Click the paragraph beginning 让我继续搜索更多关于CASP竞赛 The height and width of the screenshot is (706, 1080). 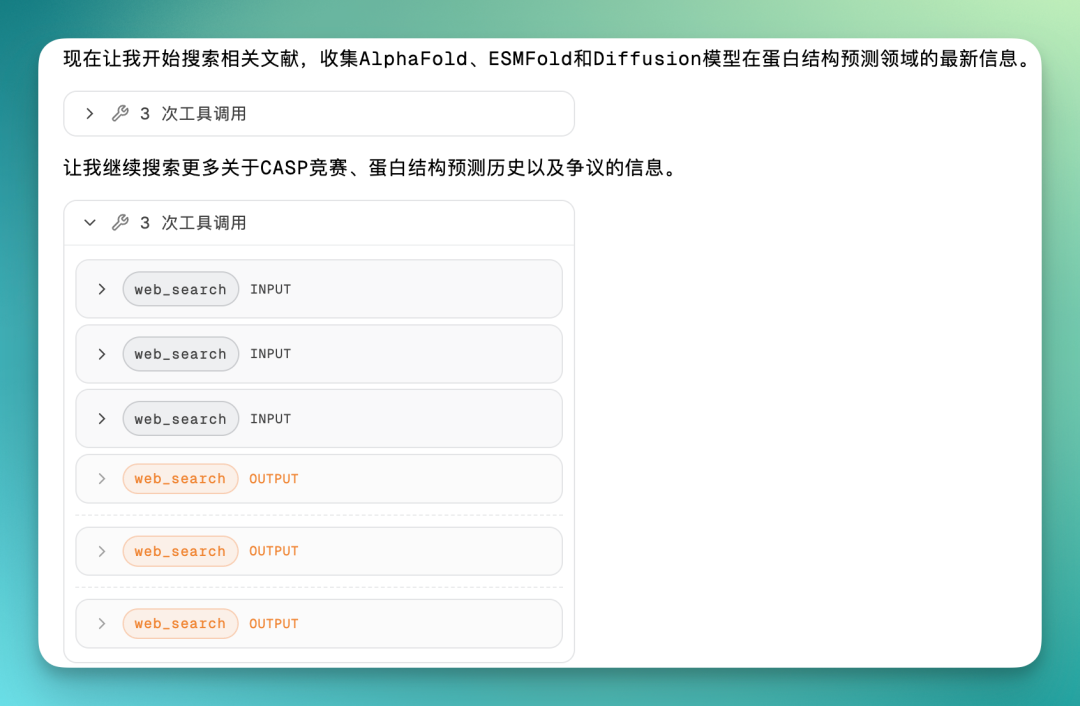pos(372,167)
